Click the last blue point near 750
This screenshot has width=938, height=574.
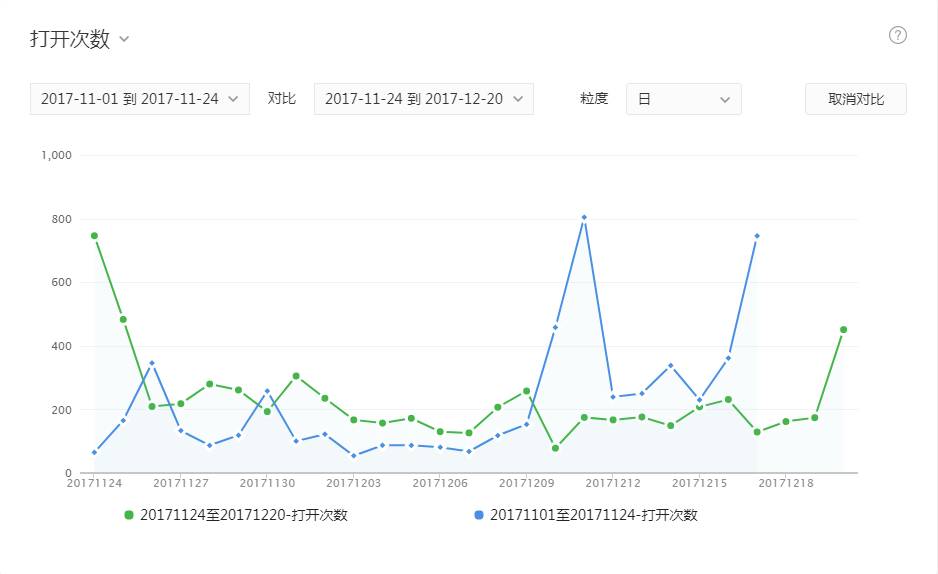(x=757, y=236)
